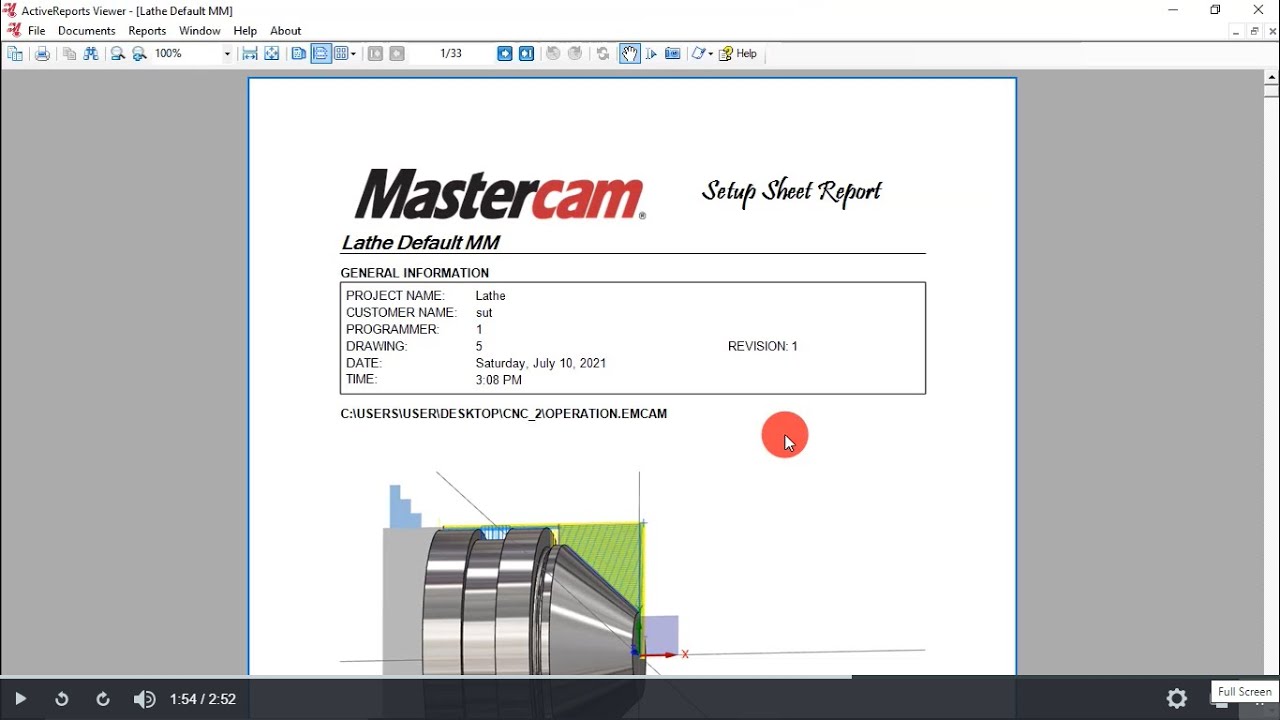
Task: Click the 'REVISION: 1' text
Action: tap(763, 346)
